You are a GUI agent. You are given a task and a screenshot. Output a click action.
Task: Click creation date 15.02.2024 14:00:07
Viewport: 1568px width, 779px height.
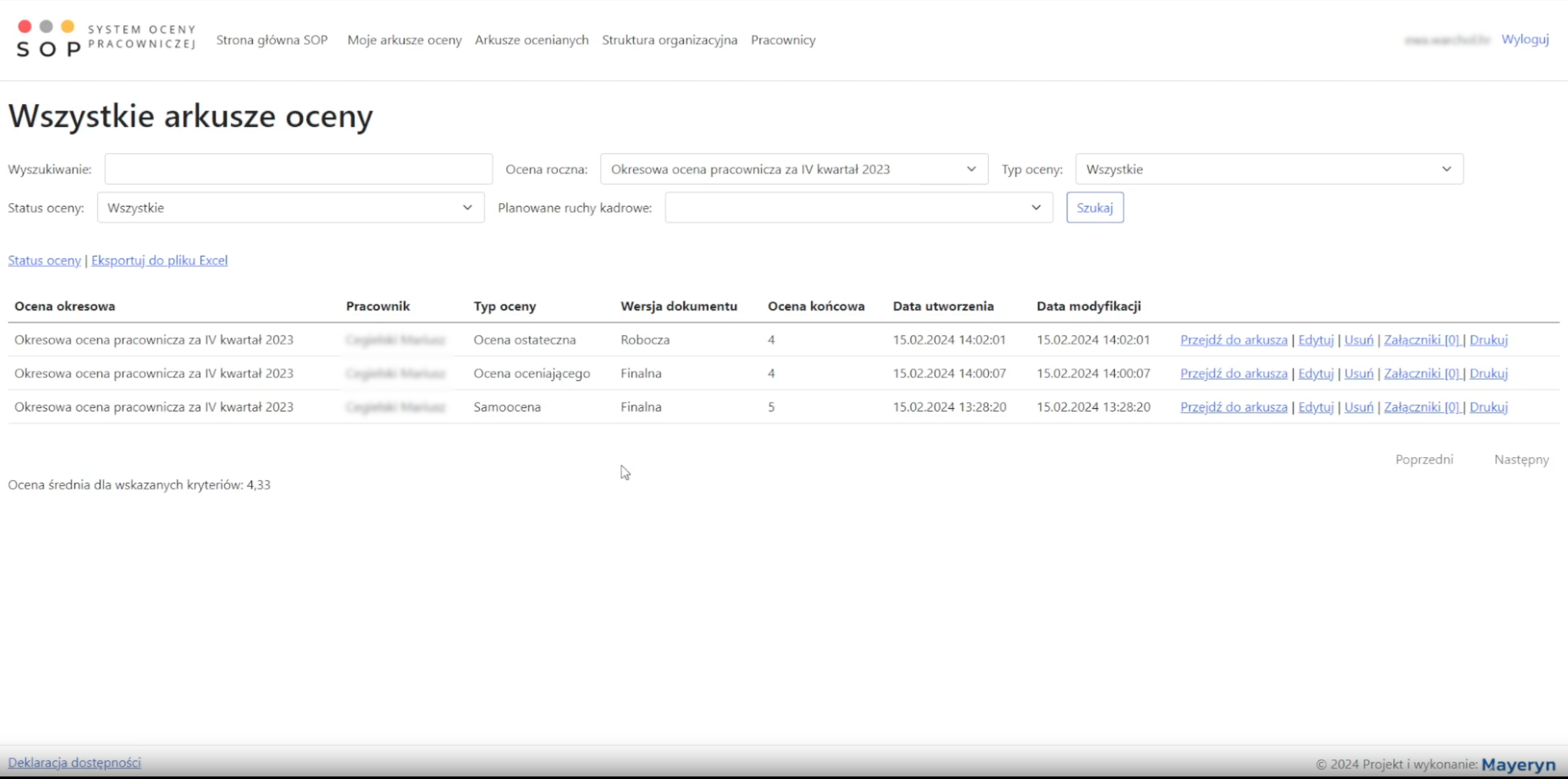tap(949, 373)
